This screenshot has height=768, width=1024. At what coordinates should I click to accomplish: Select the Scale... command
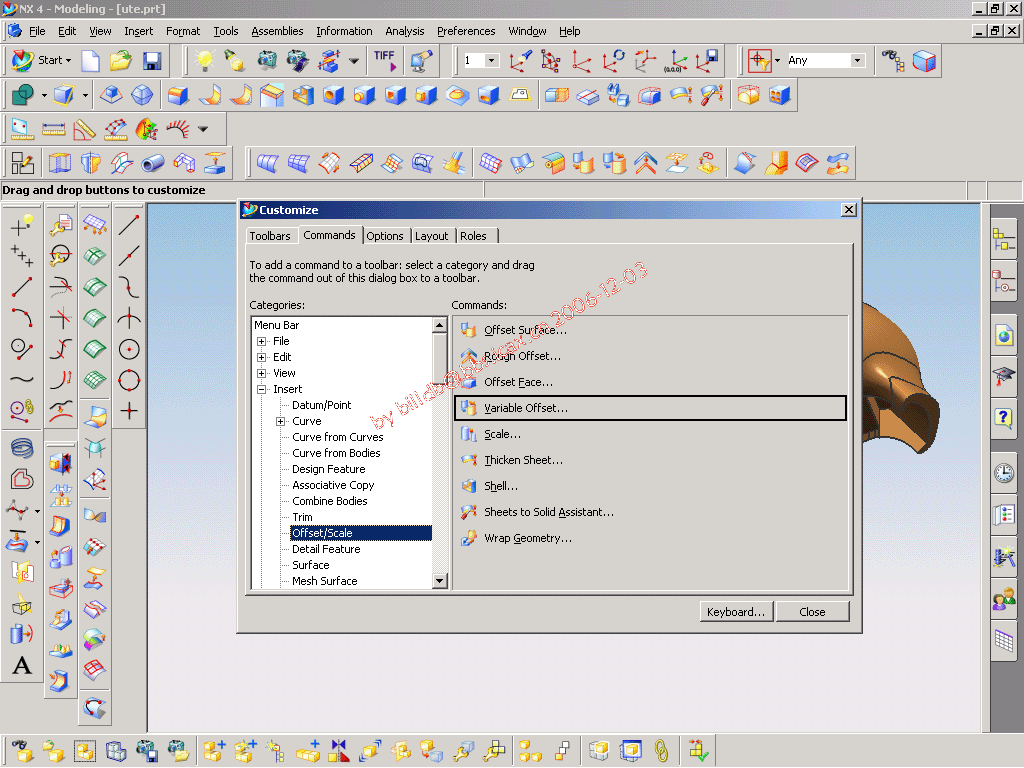tap(650, 434)
